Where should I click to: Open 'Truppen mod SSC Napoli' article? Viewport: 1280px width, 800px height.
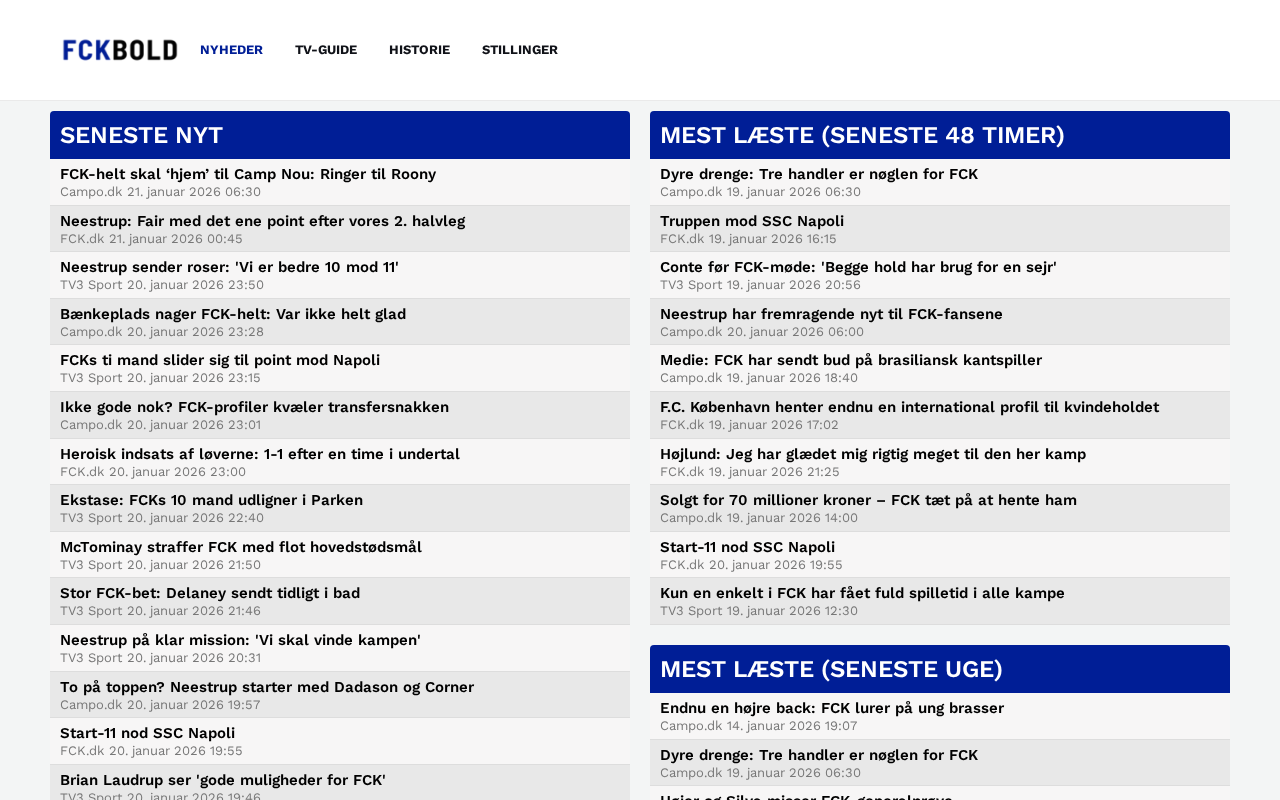coord(752,221)
